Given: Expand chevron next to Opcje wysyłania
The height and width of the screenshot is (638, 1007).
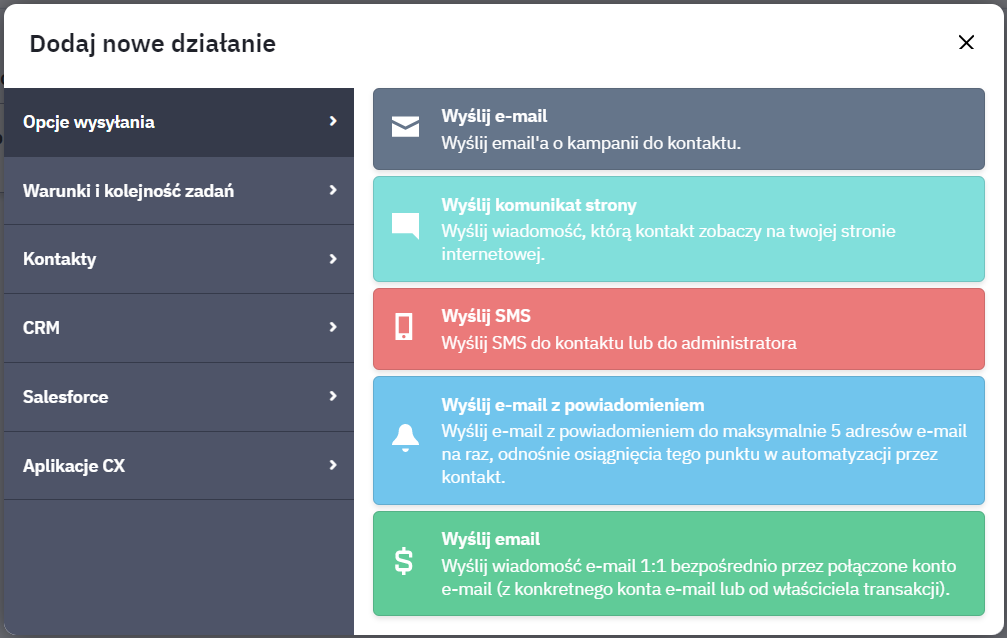Looking at the screenshot, I should 333,121.
